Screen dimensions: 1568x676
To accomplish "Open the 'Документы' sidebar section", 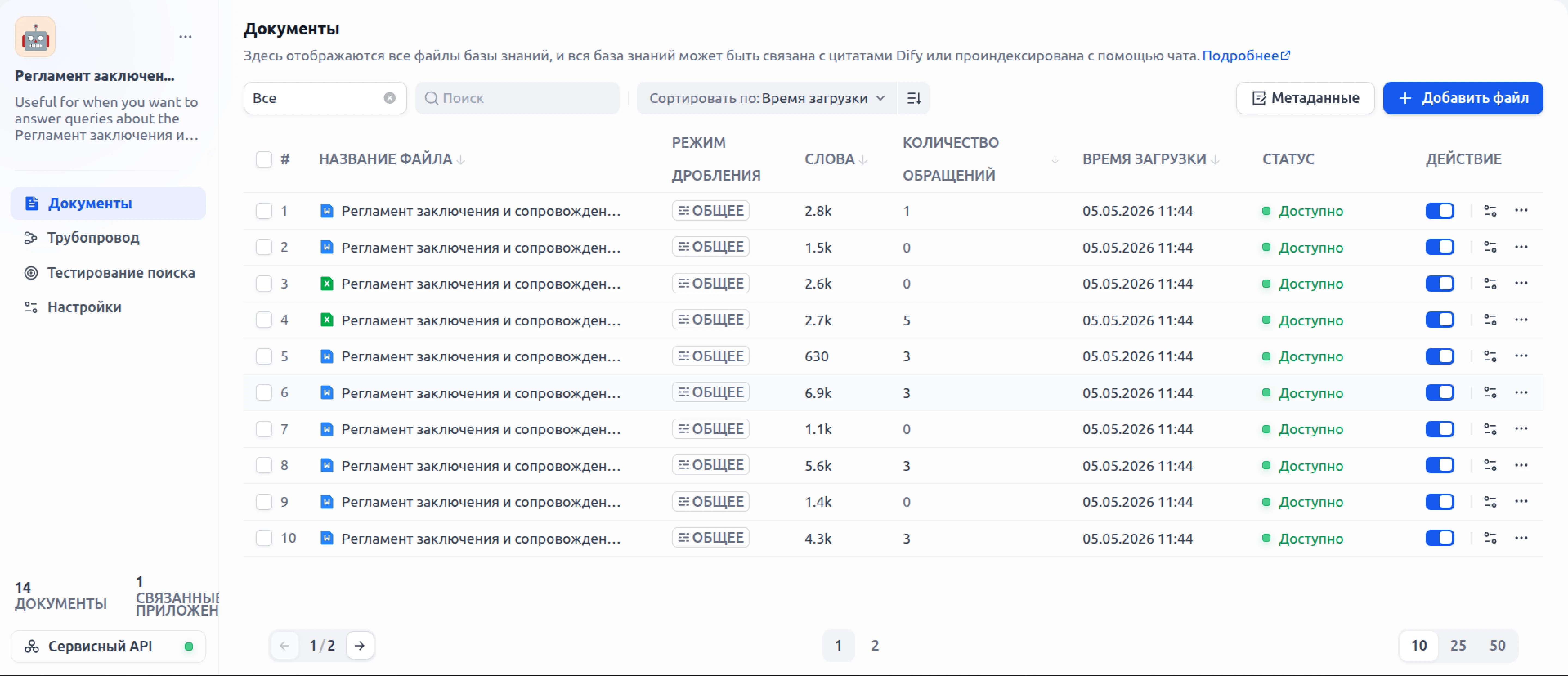I will point(108,203).
